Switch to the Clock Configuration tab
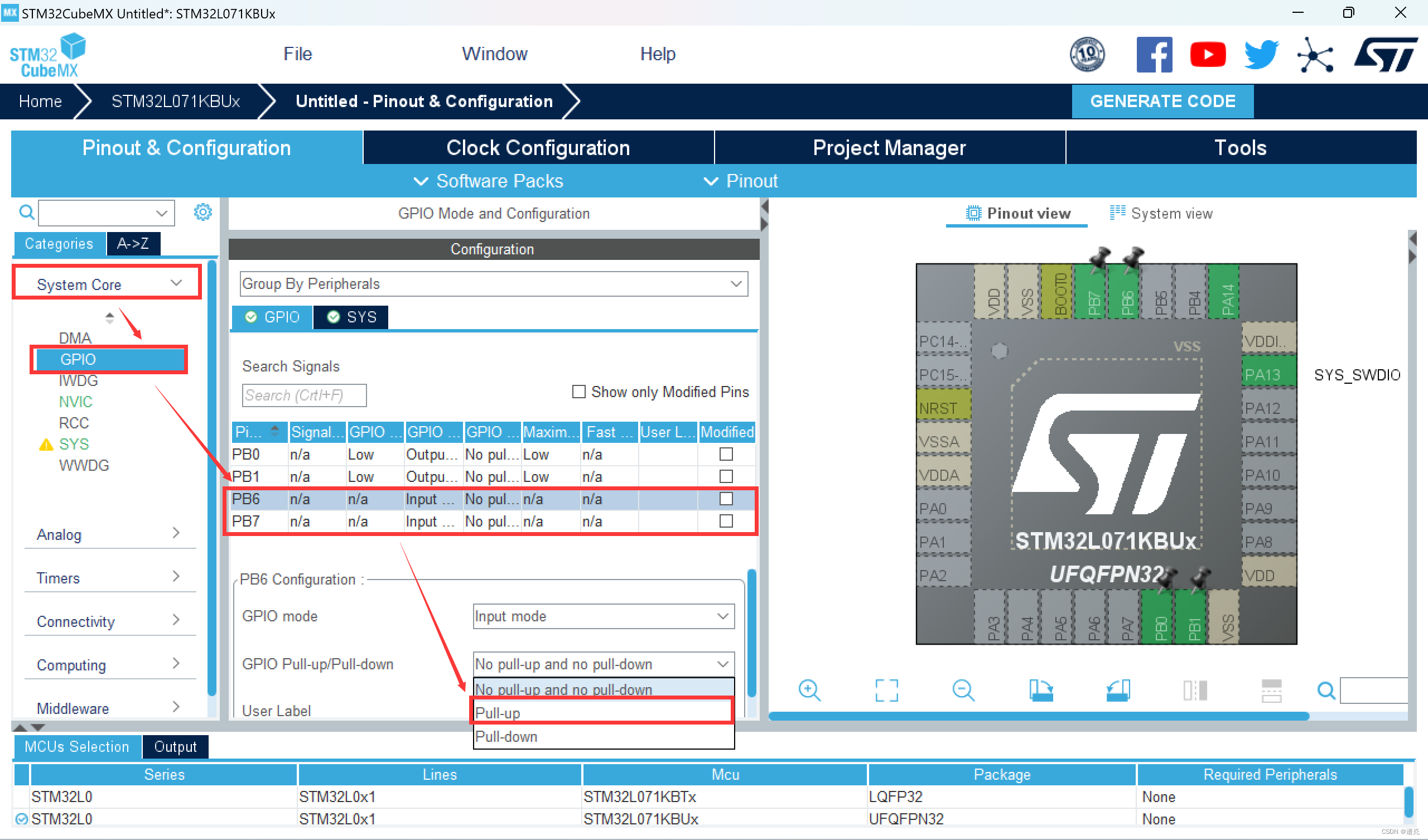1428x840 pixels. point(538,147)
